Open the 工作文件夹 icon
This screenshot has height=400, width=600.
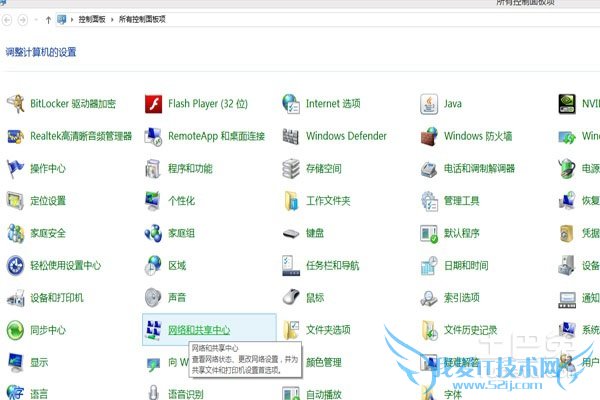click(291, 201)
